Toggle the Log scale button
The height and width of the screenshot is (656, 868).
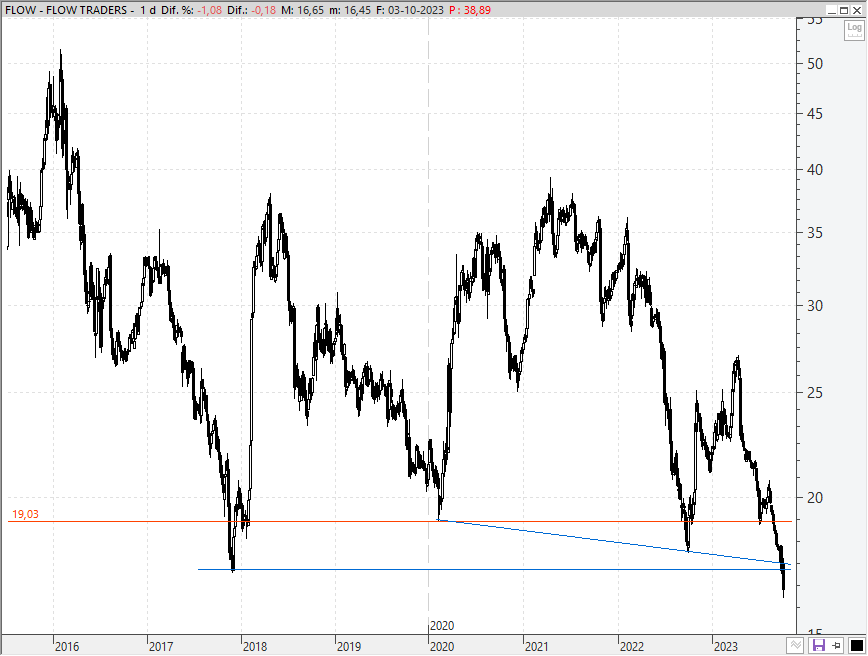(854, 30)
